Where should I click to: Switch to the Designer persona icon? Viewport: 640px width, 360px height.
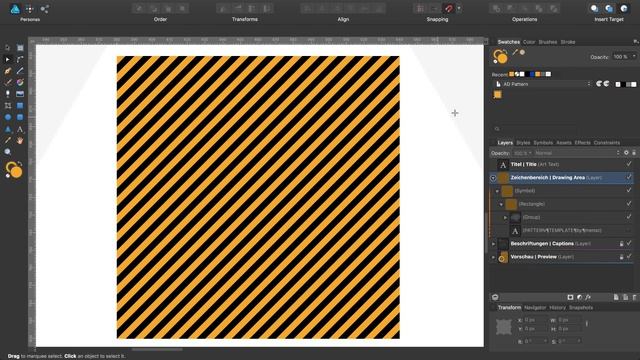15,9
